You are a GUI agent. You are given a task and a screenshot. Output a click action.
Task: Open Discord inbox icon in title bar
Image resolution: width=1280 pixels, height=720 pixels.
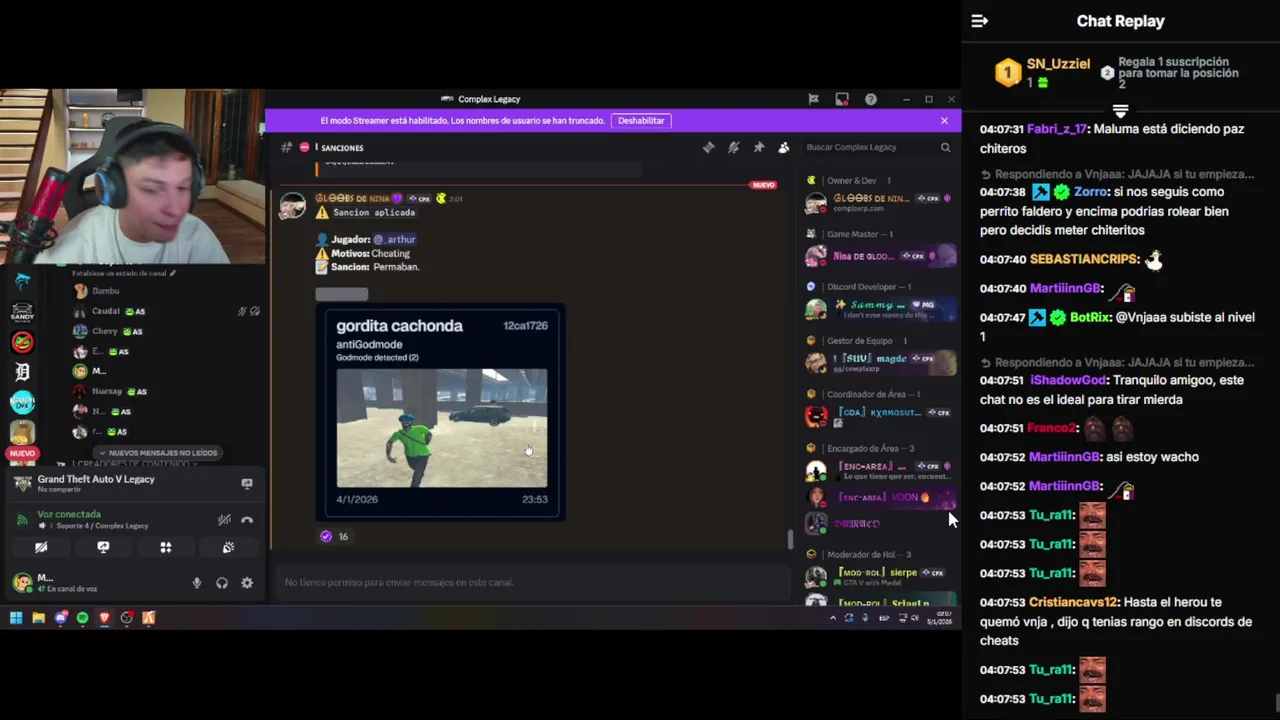click(842, 99)
